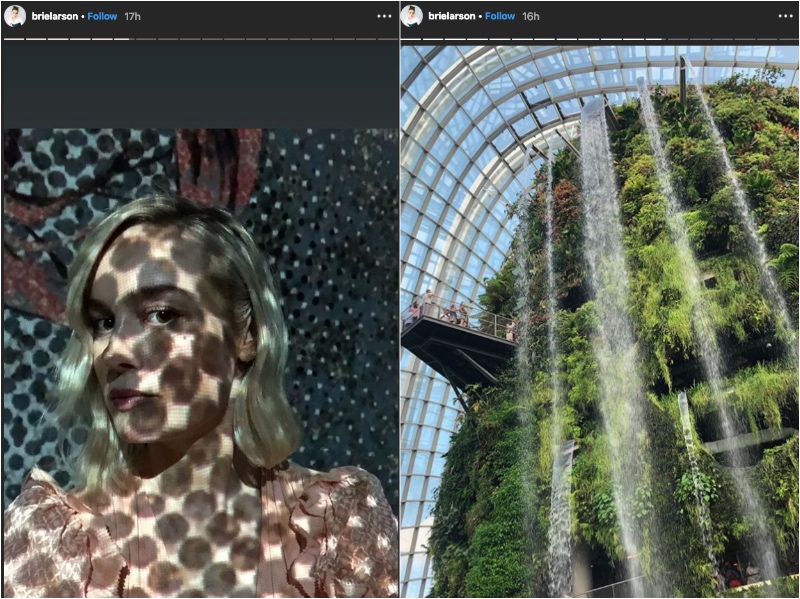
Task: Click the profile avatar on the 16h story
Action: (412, 16)
